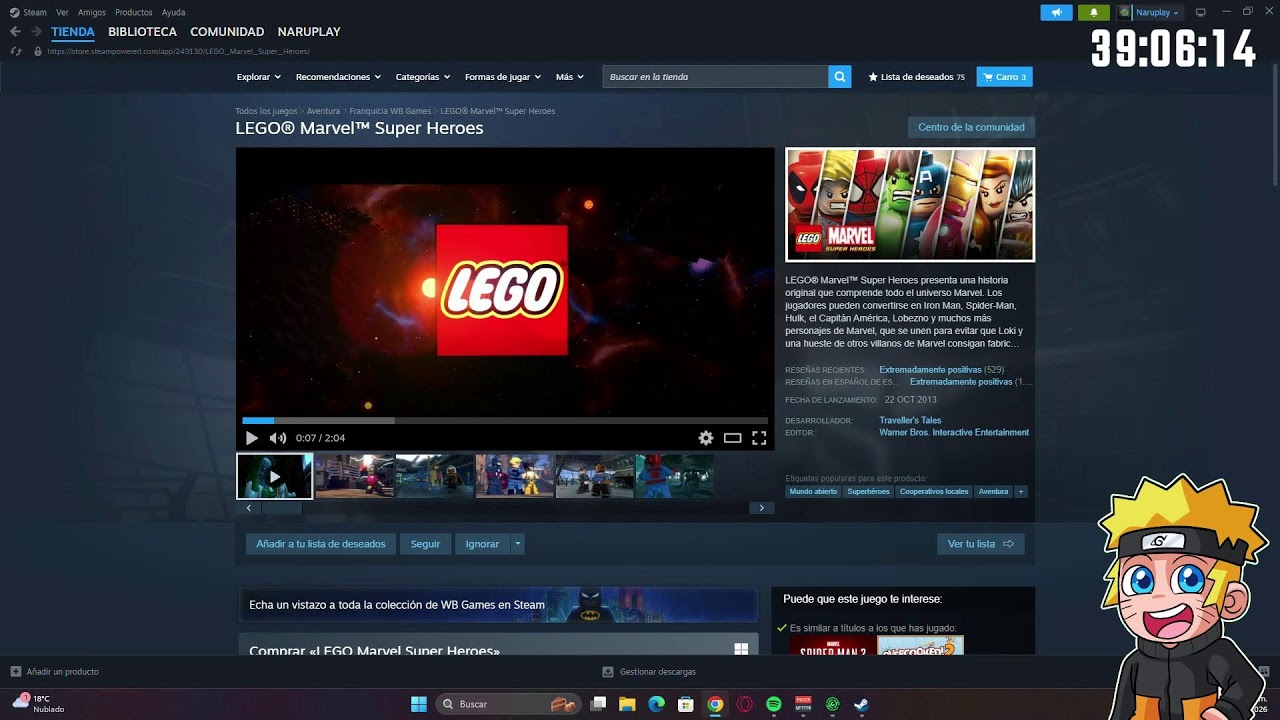
Task: Open Steam from the taskbar
Action: [x=861, y=704]
